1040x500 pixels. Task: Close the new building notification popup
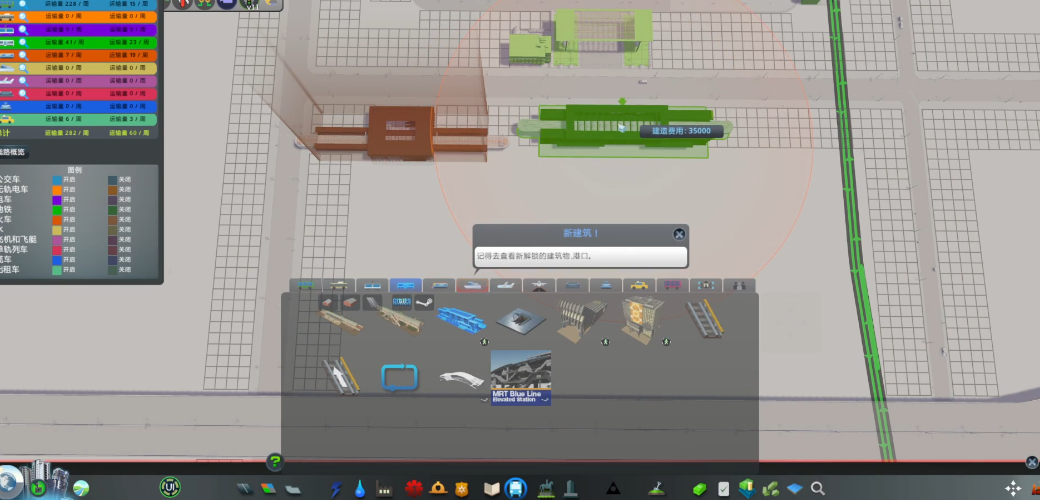679,234
